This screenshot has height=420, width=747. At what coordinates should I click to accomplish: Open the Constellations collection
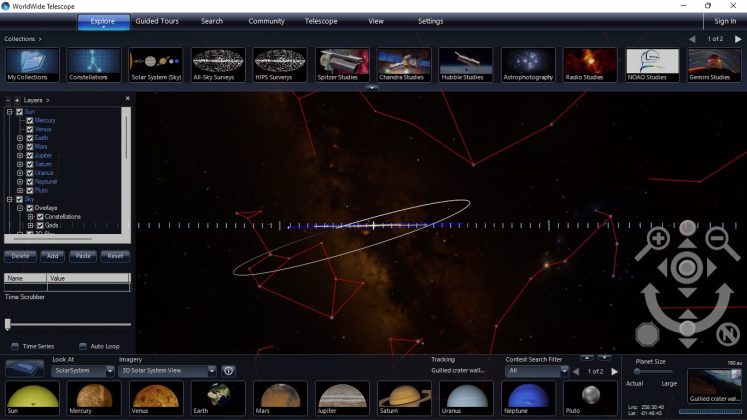94,65
